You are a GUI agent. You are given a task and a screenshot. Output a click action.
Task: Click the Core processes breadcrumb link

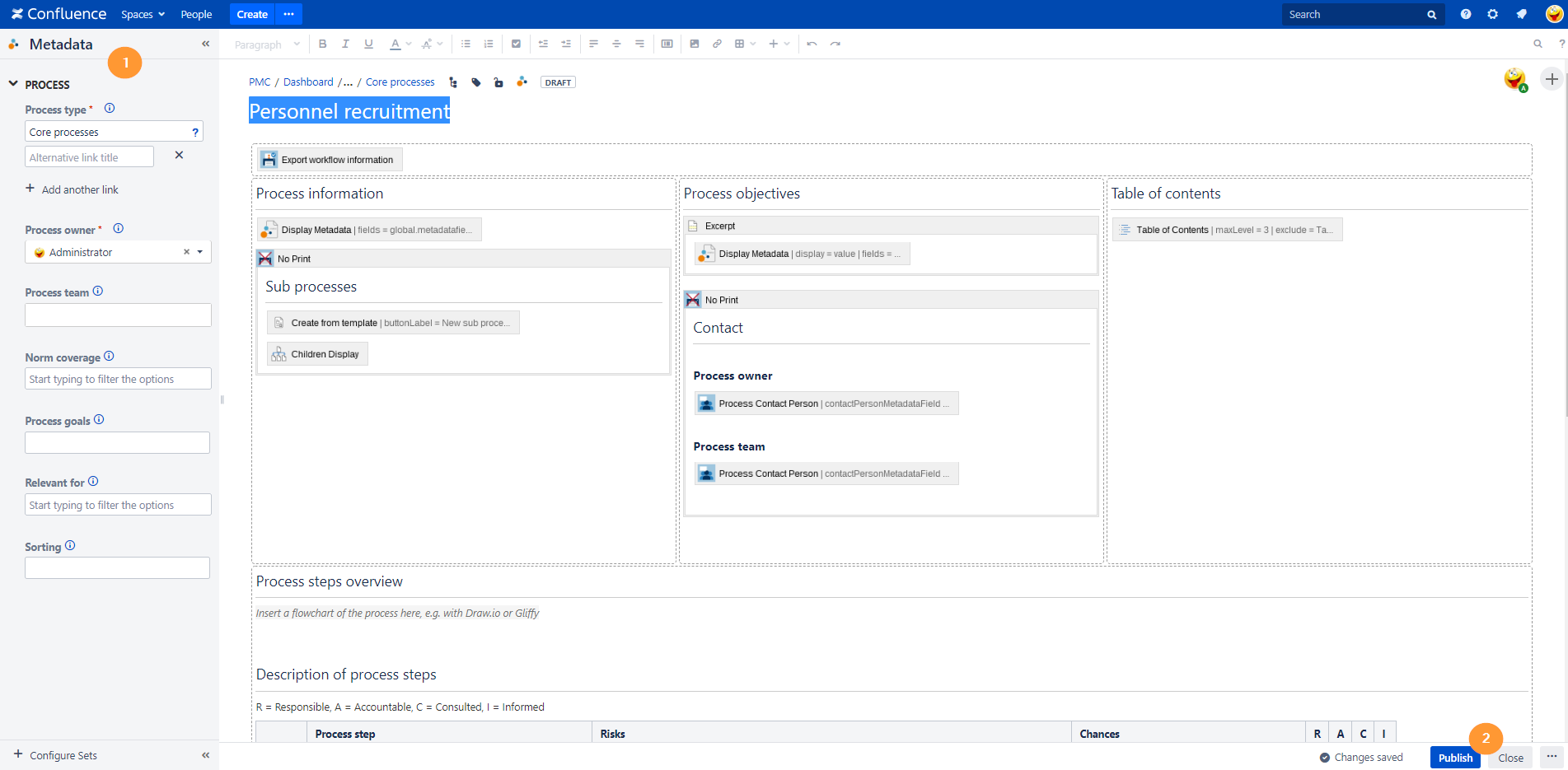point(400,82)
